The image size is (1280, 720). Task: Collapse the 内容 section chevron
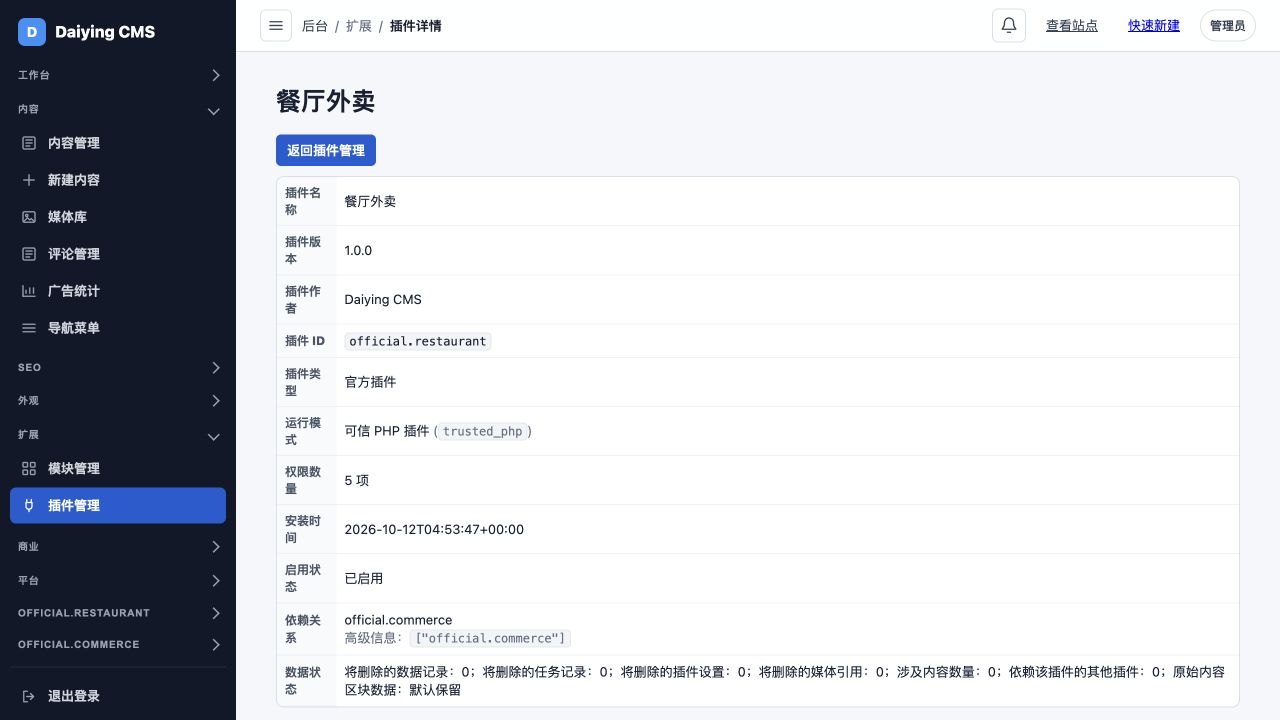(x=213, y=111)
